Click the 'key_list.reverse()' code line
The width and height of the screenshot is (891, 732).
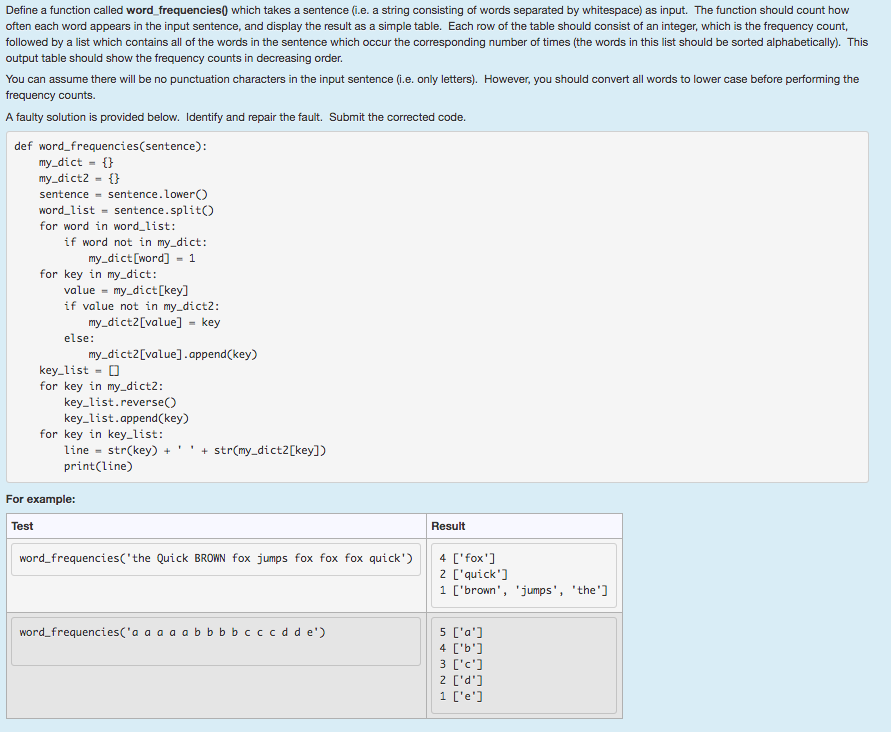click(x=120, y=402)
